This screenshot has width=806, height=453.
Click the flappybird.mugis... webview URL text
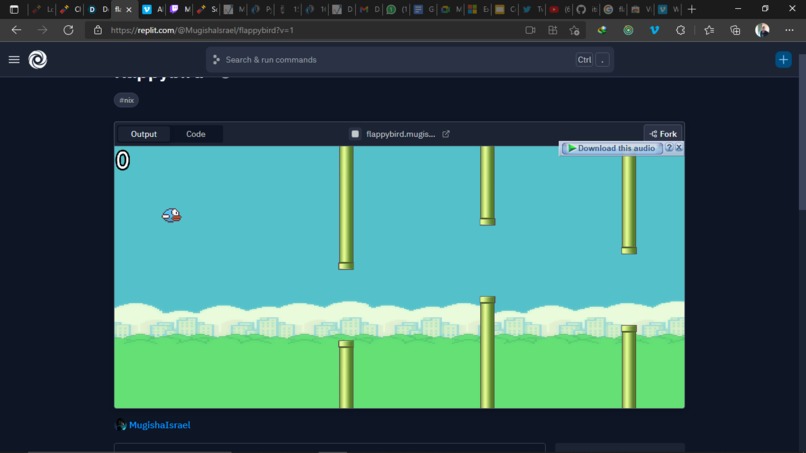coord(400,134)
